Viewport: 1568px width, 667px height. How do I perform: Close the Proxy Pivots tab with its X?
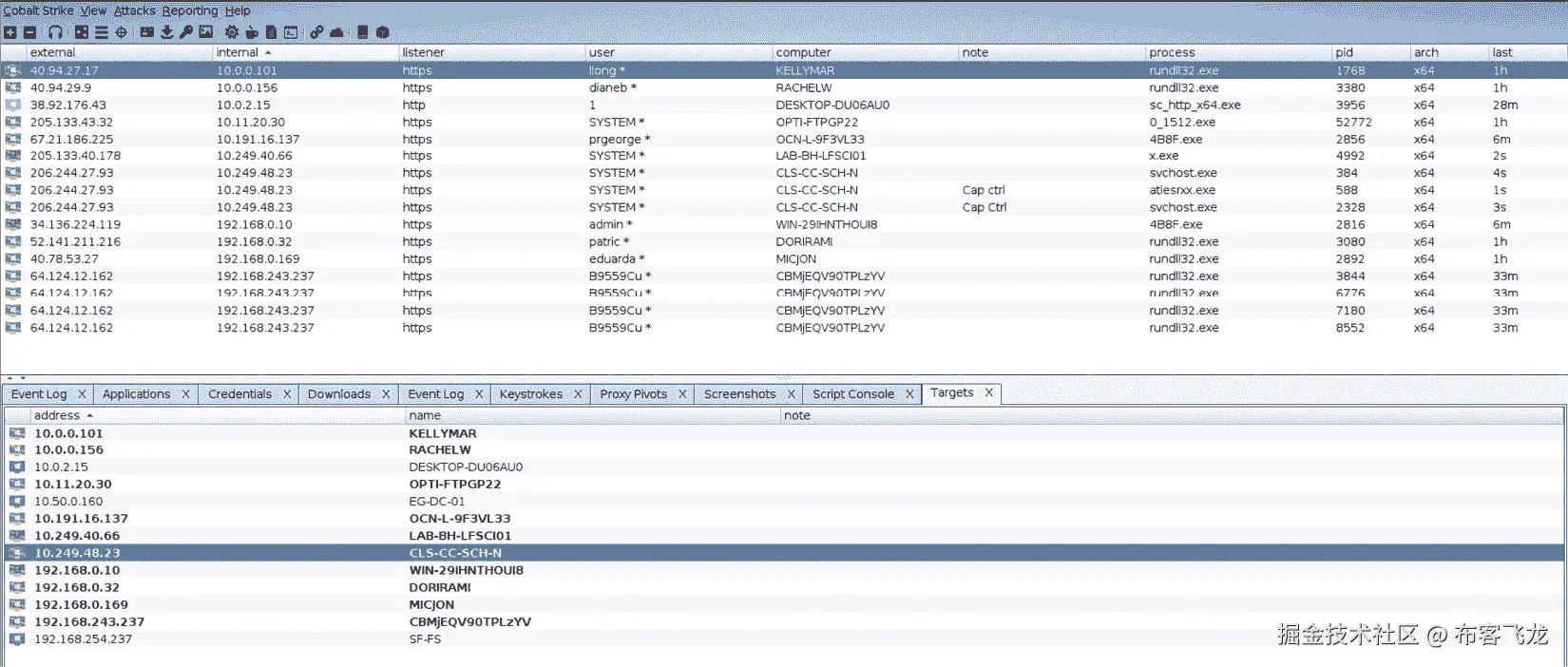pyautogui.click(x=682, y=394)
